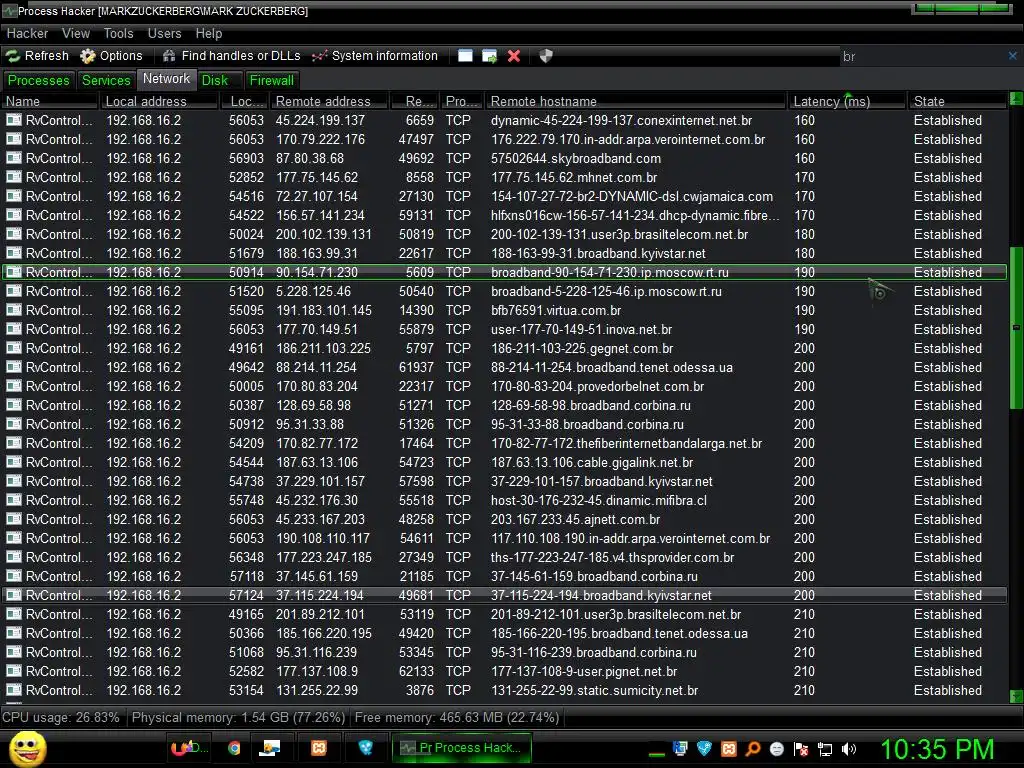Click the Physical memory status bar entry
The height and width of the screenshot is (768, 1024).
pyautogui.click(x=238, y=717)
